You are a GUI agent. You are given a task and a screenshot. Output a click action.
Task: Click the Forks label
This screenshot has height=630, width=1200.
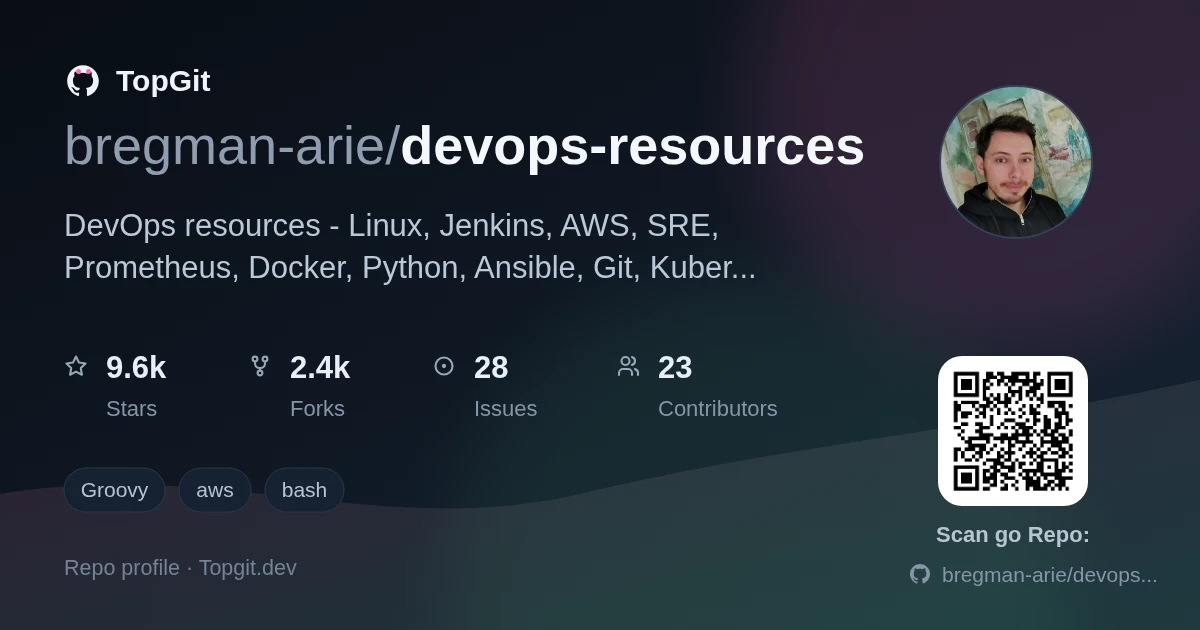tap(317, 409)
